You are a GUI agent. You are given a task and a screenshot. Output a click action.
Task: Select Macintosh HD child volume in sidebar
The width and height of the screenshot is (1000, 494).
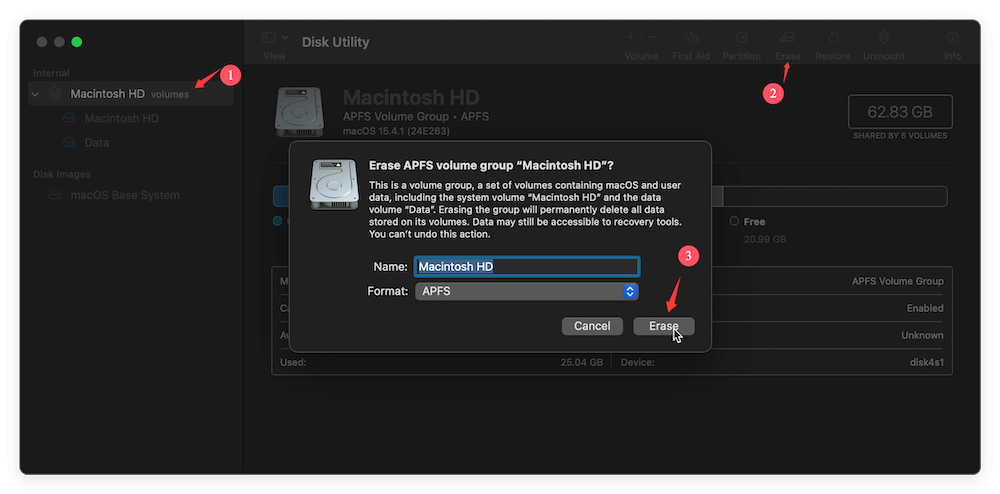click(x=120, y=119)
